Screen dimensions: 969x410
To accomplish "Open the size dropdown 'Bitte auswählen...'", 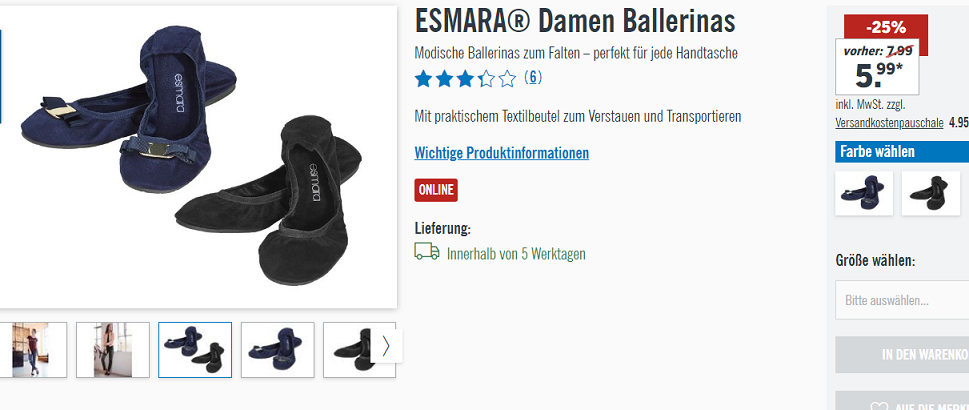I will (x=902, y=300).
